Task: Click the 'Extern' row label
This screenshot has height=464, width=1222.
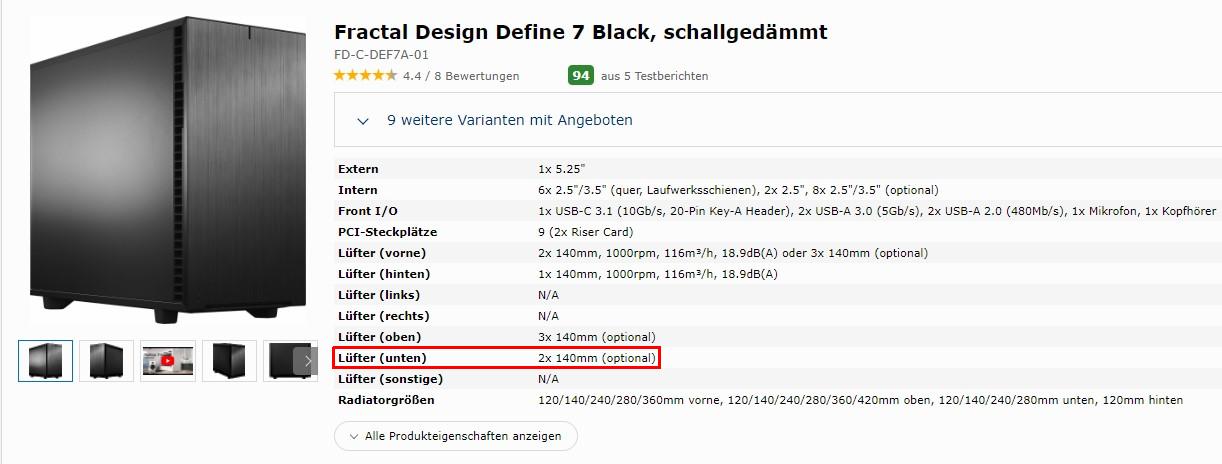Action: click(358, 169)
